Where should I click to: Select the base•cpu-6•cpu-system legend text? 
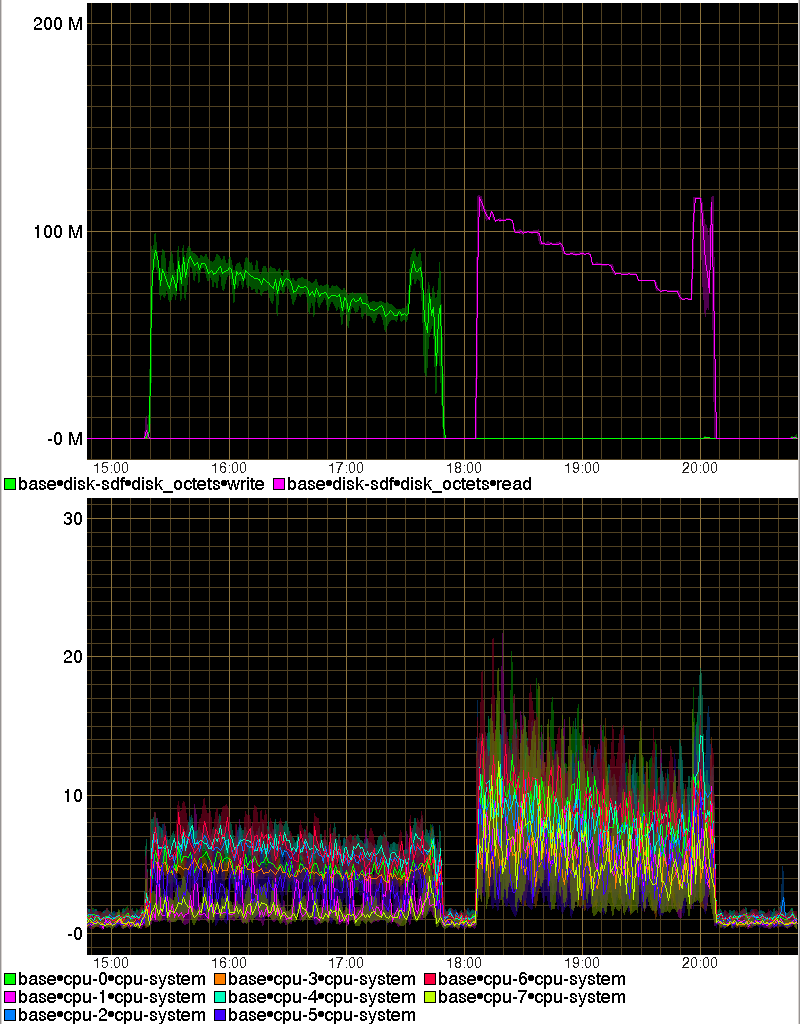click(x=532, y=979)
